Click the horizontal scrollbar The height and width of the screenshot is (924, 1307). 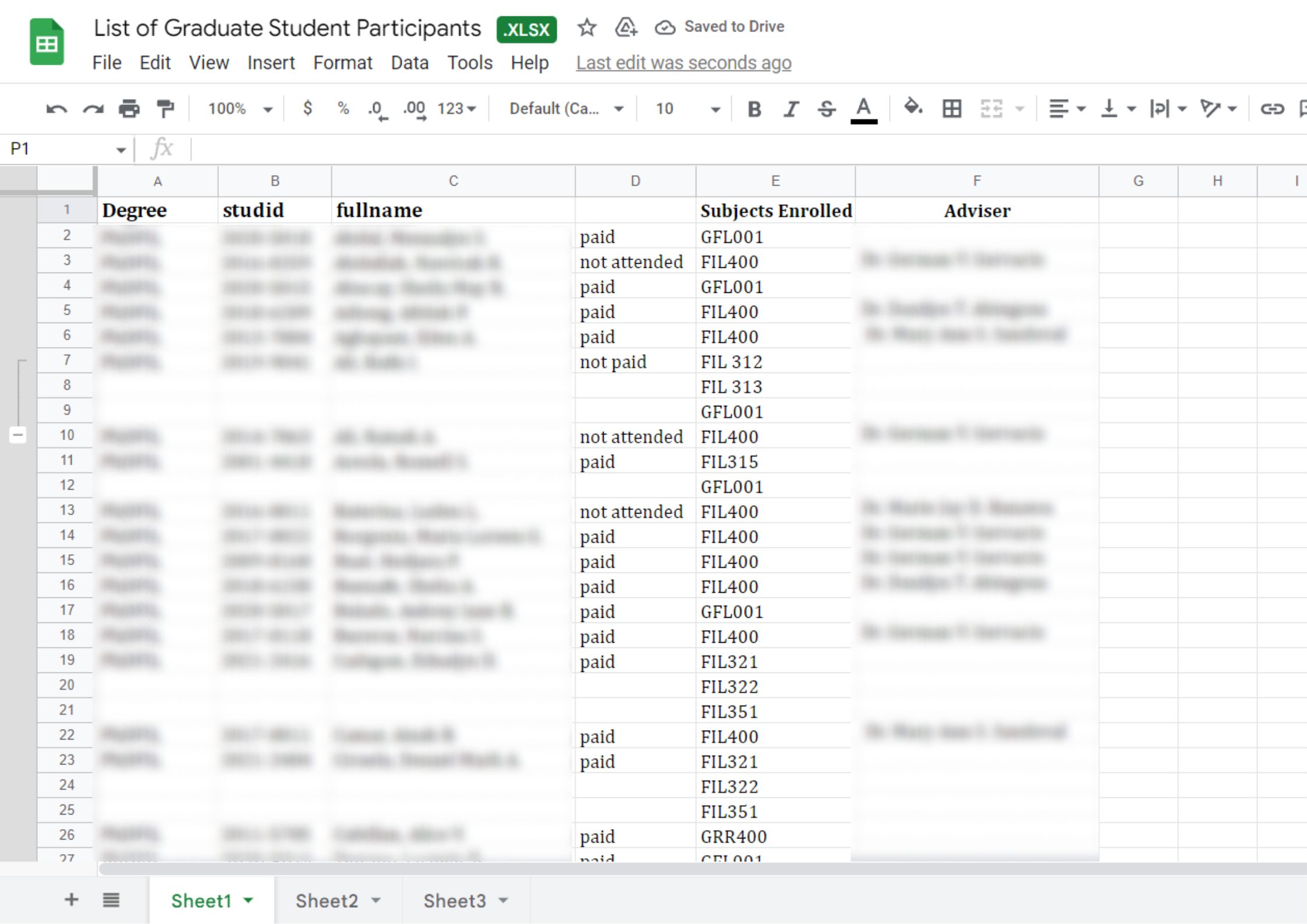(703, 869)
